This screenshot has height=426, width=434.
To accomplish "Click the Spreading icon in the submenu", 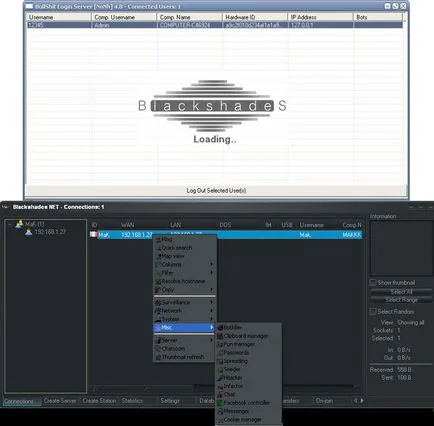I will pyautogui.click(x=220, y=361).
